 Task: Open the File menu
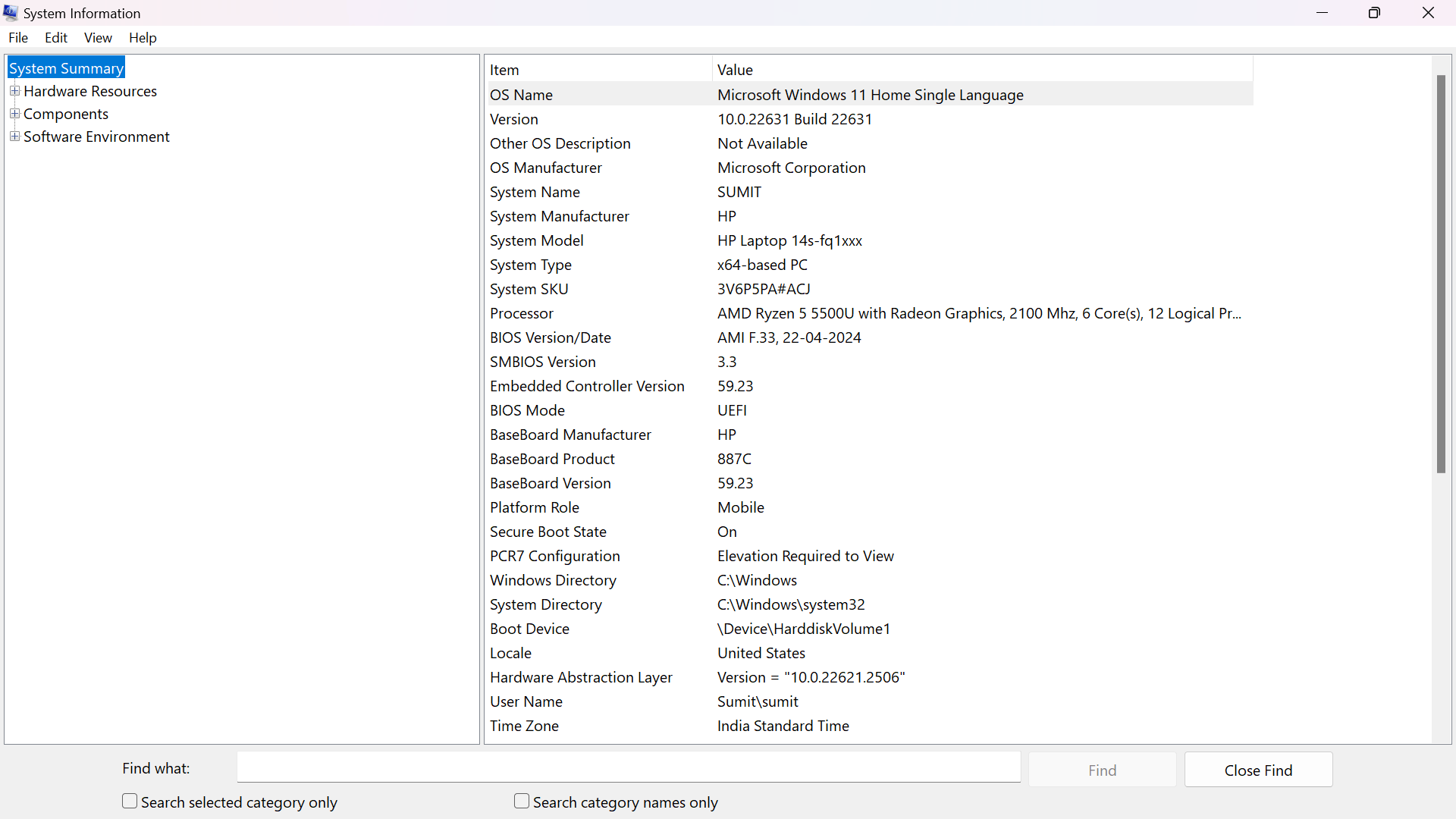[x=18, y=38]
